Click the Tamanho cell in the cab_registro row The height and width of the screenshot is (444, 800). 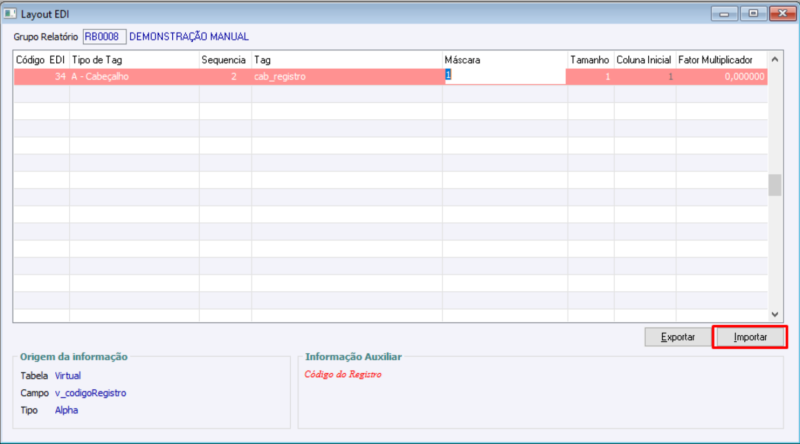point(591,77)
